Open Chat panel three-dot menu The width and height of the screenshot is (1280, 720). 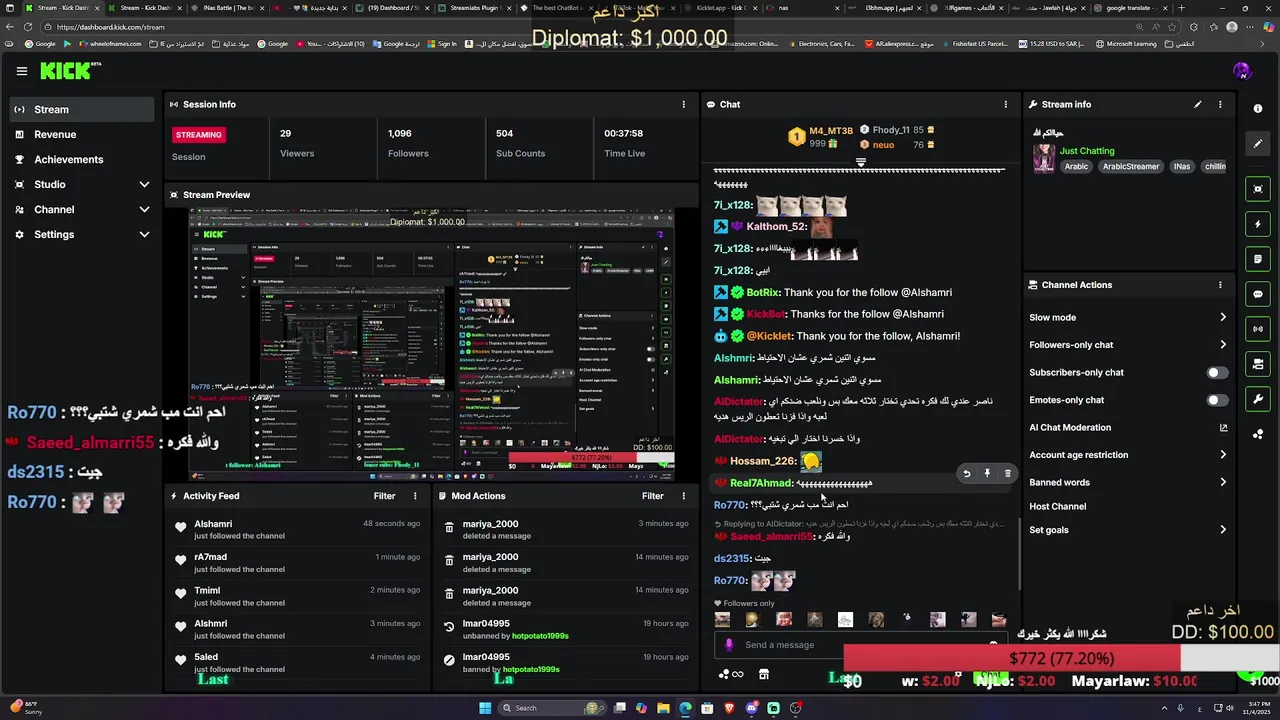click(x=1006, y=104)
